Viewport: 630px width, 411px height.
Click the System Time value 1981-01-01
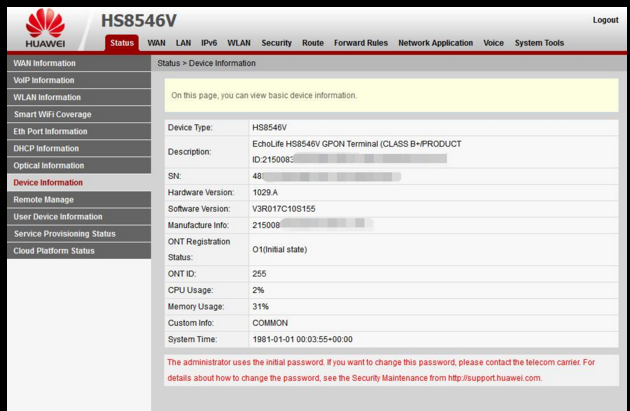pyautogui.click(x=302, y=339)
